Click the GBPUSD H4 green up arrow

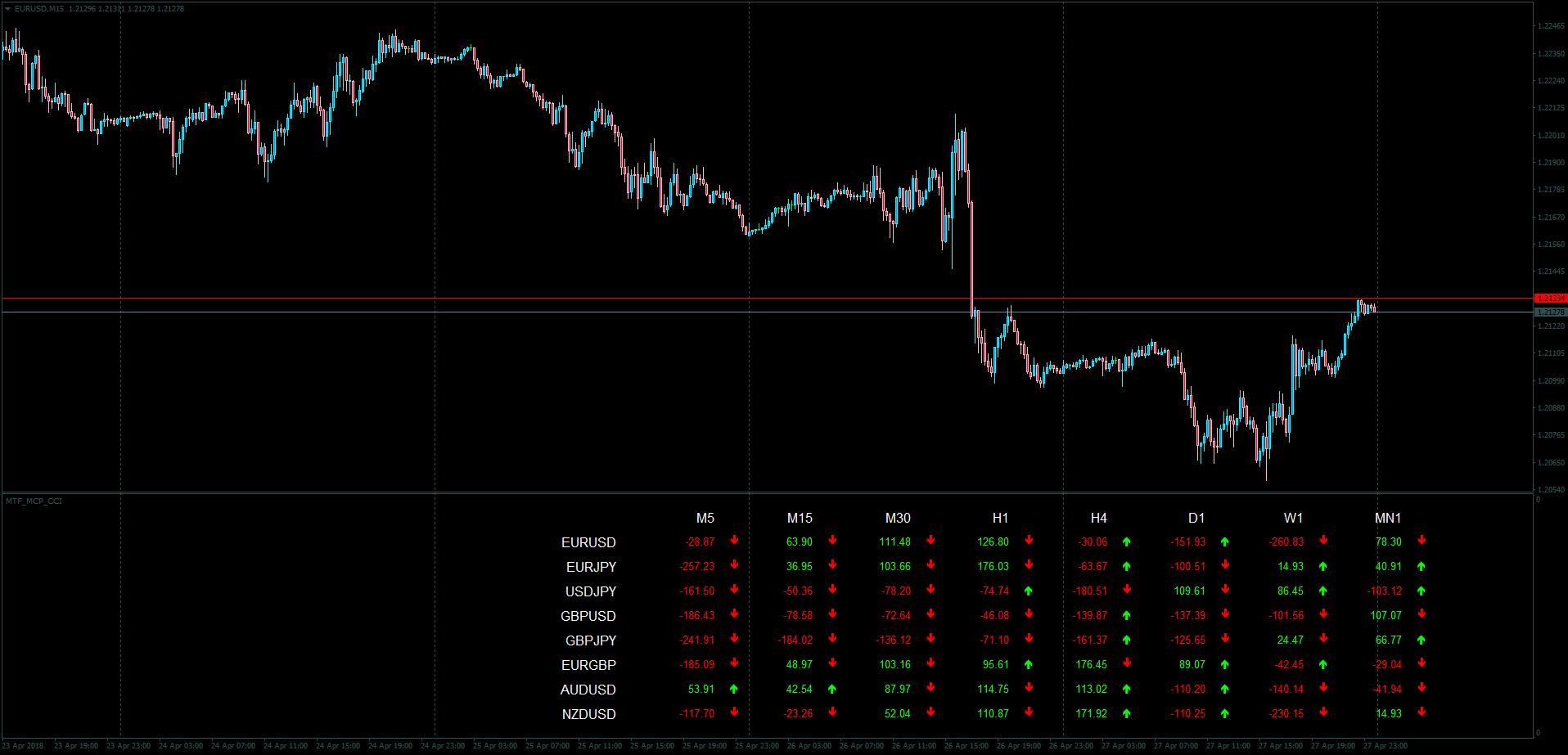point(1127,615)
